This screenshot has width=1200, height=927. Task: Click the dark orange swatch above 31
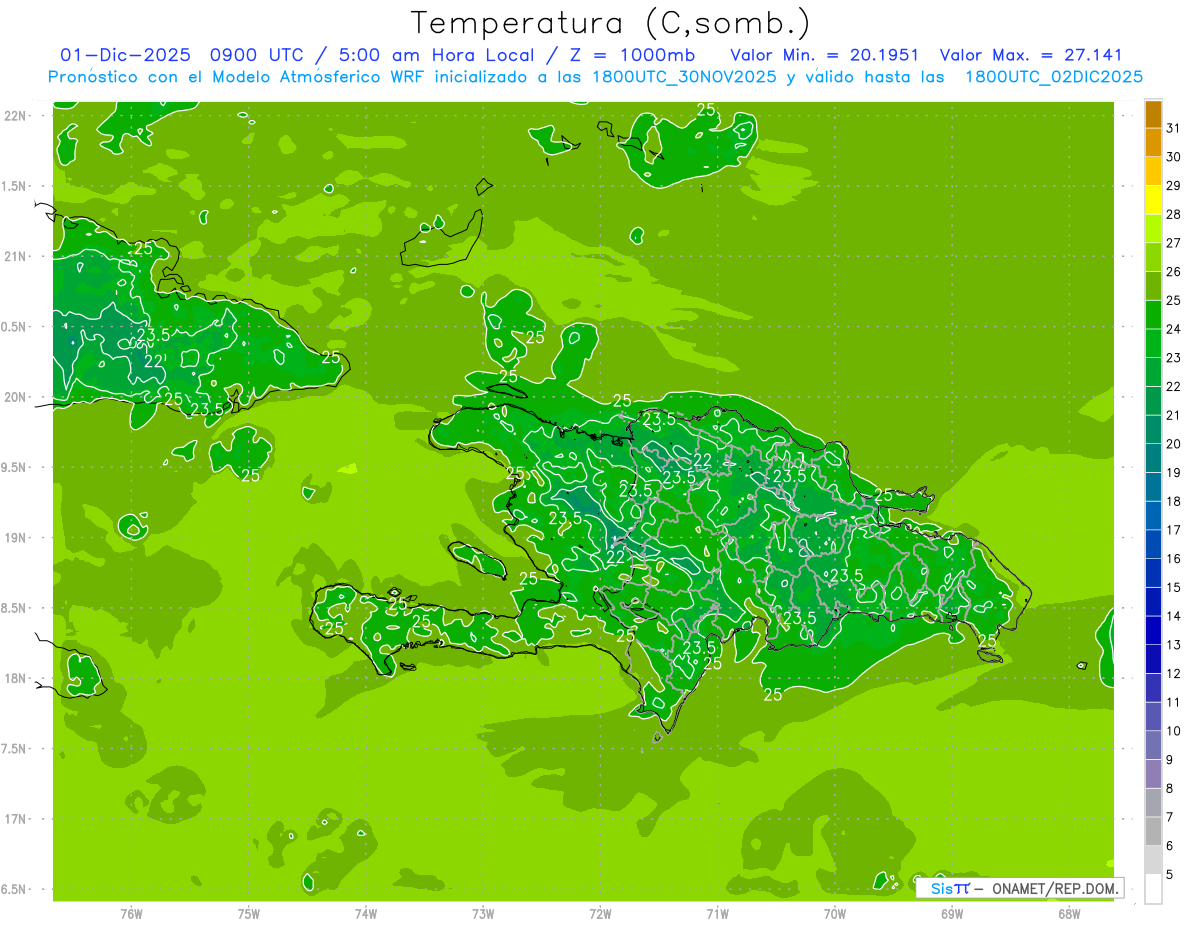point(1153,114)
